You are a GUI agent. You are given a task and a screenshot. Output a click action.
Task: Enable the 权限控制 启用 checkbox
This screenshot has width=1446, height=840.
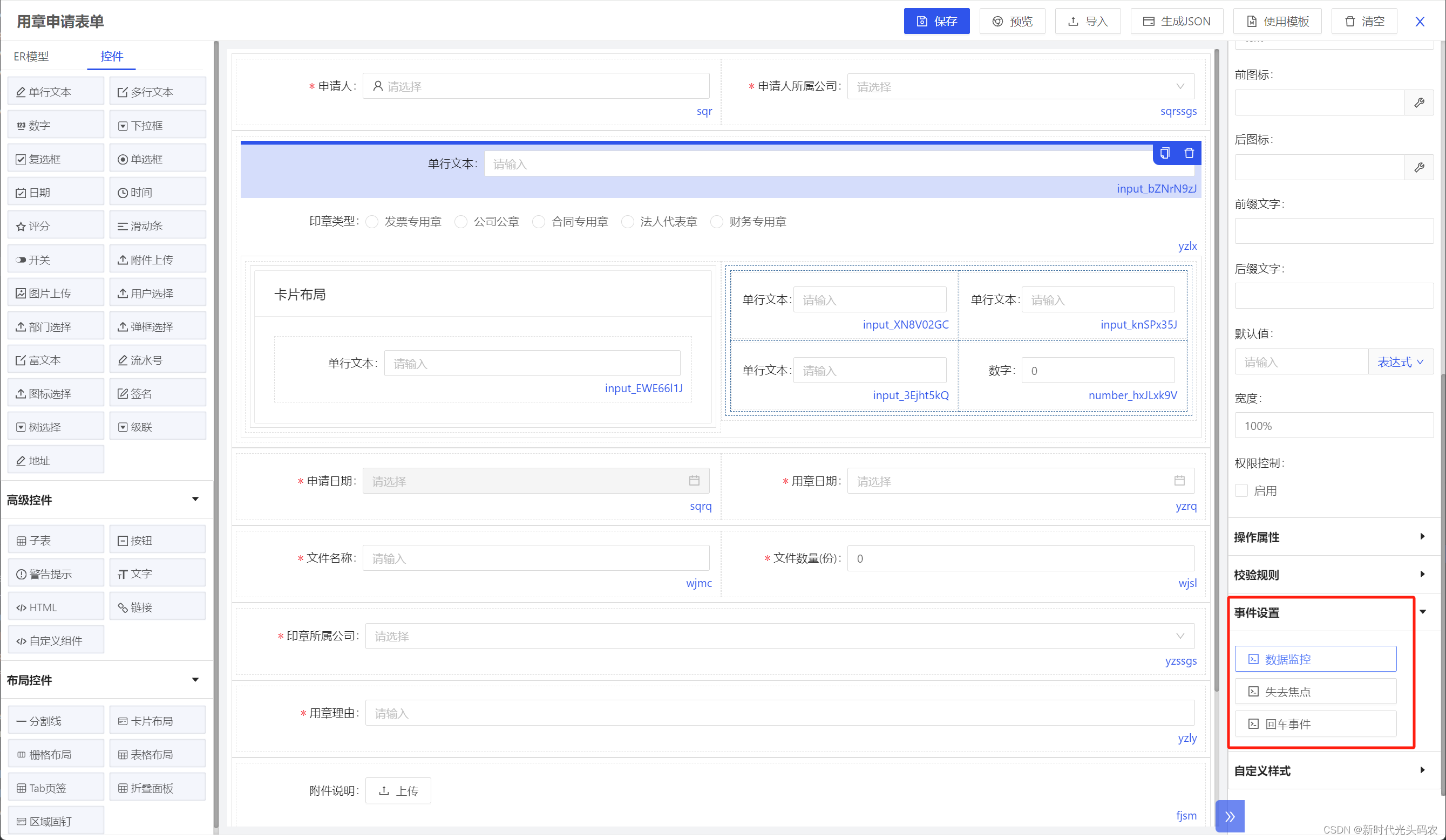[x=1241, y=490]
